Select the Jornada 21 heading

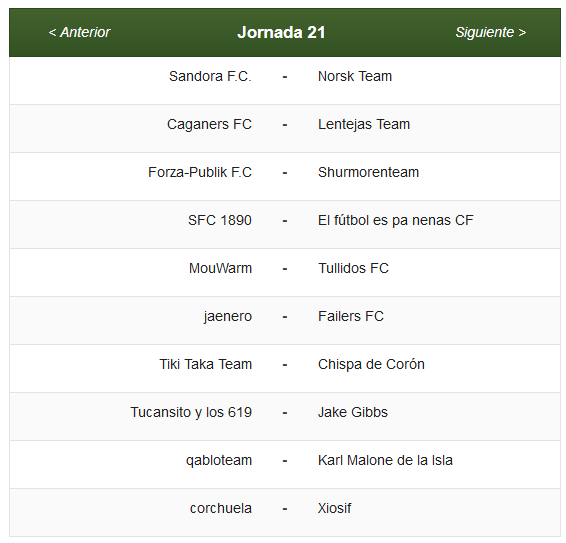[x=281, y=32]
